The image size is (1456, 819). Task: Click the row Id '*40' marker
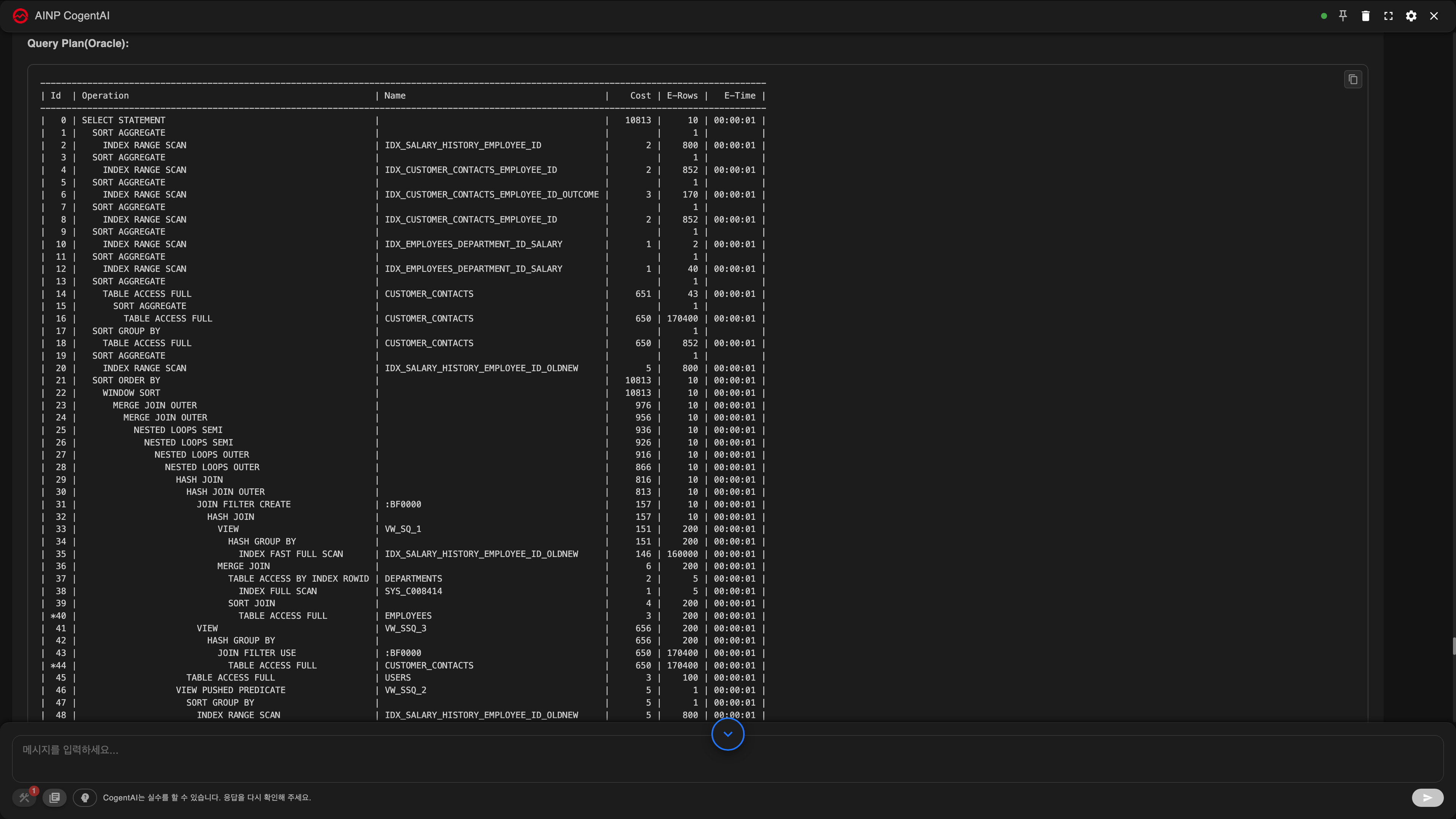click(58, 615)
